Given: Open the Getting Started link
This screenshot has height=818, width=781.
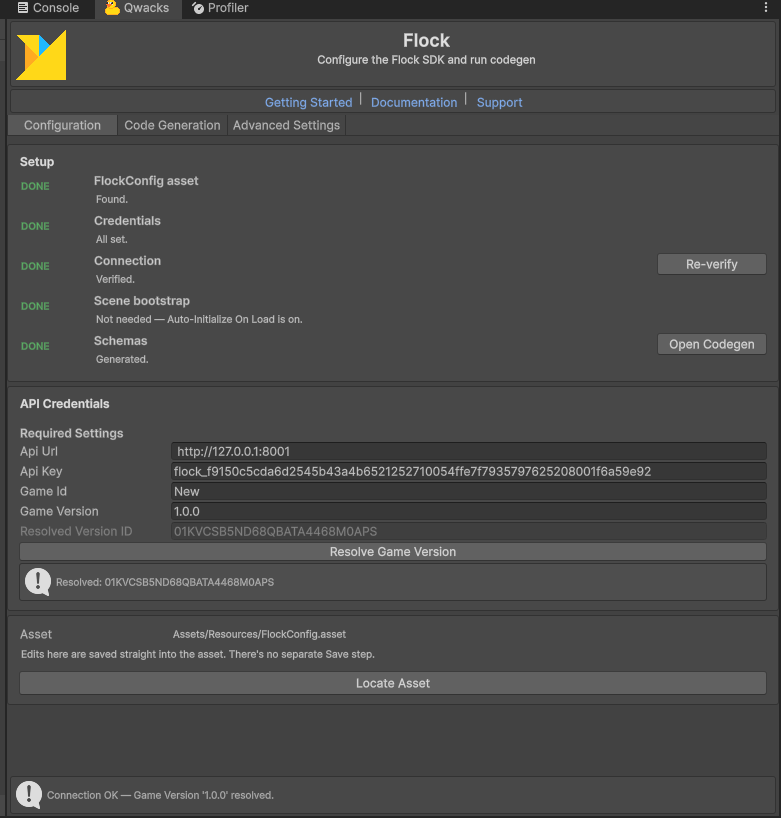Looking at the screenshot, I should click(308, 102).
